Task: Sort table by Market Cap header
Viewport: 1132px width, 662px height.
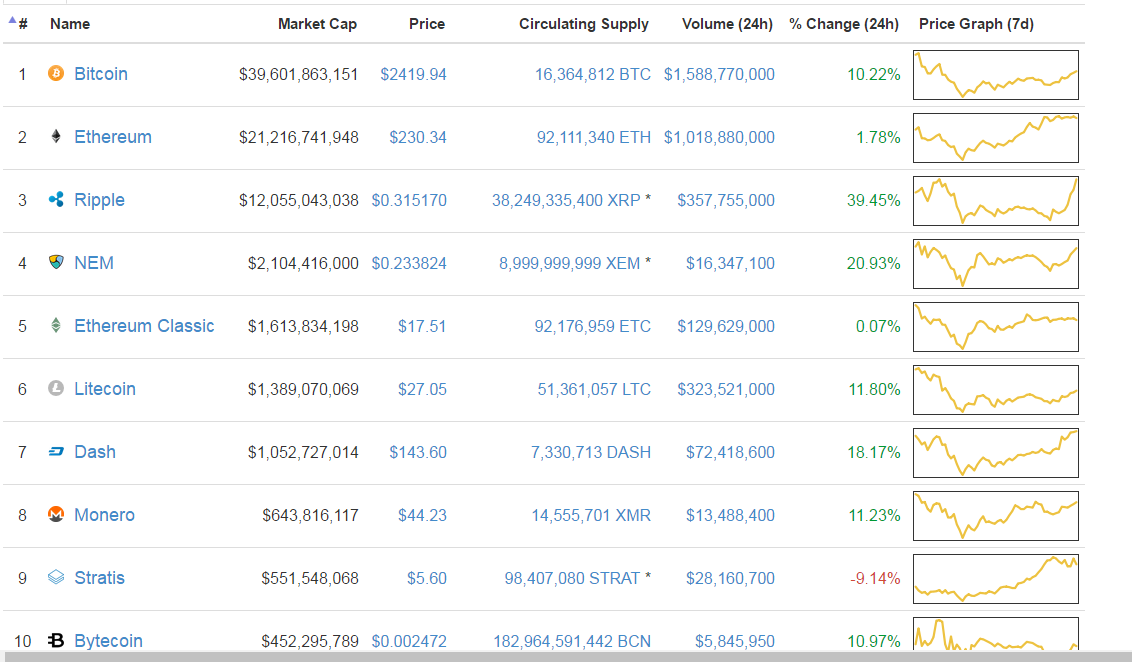Action: pyautogui.click(x=317, y=24)
